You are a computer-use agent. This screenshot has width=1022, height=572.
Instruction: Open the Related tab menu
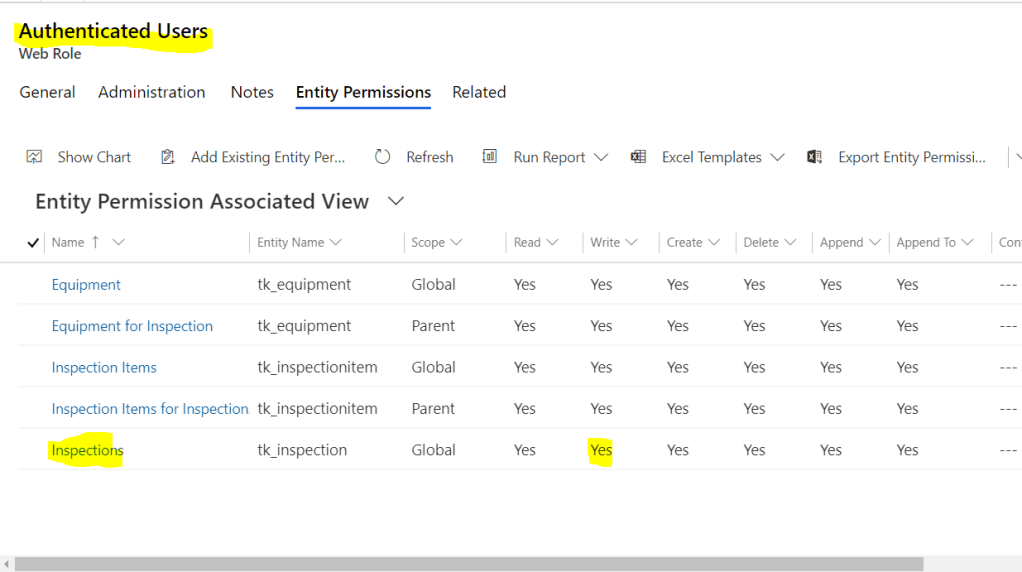pos(479,92)
